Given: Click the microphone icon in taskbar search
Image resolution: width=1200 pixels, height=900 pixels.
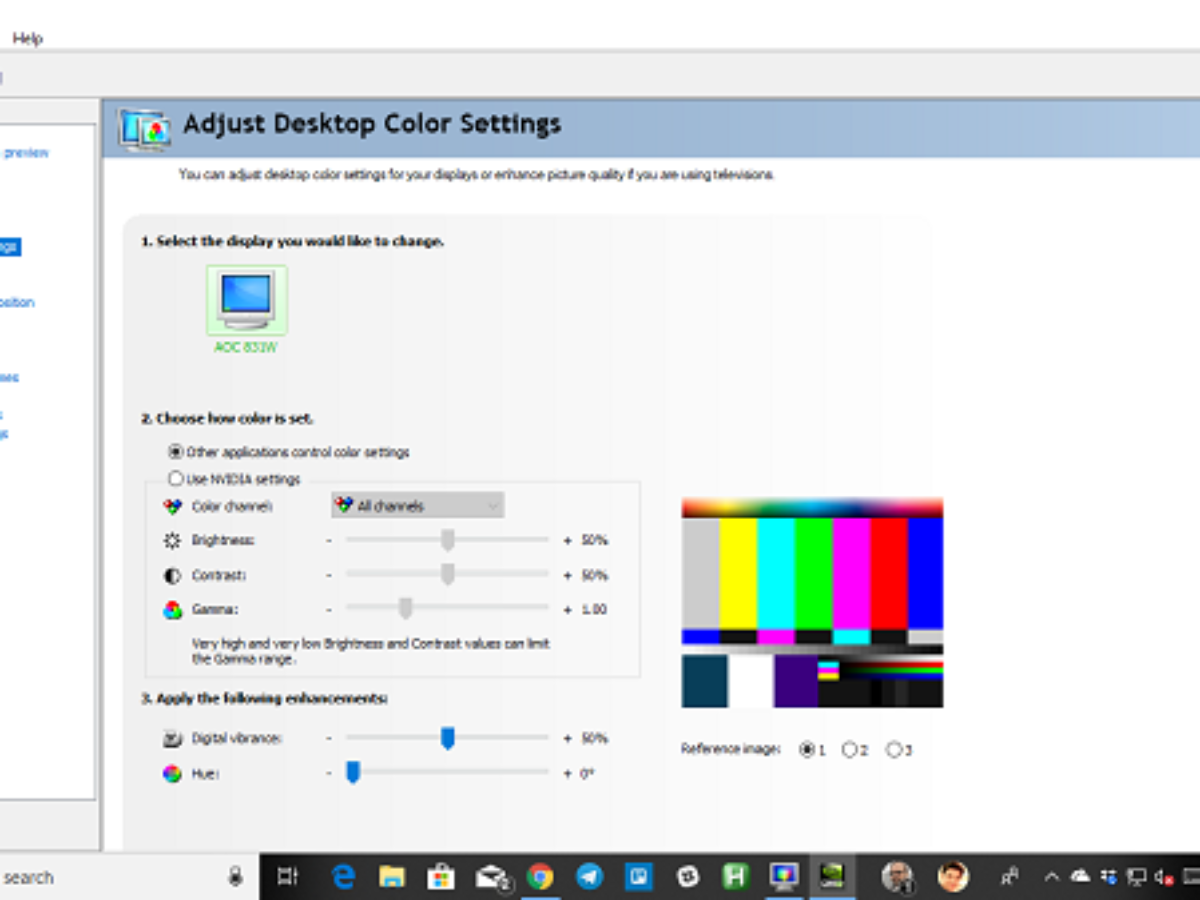Looking at the screenshot, I should (x=235, y=877).
